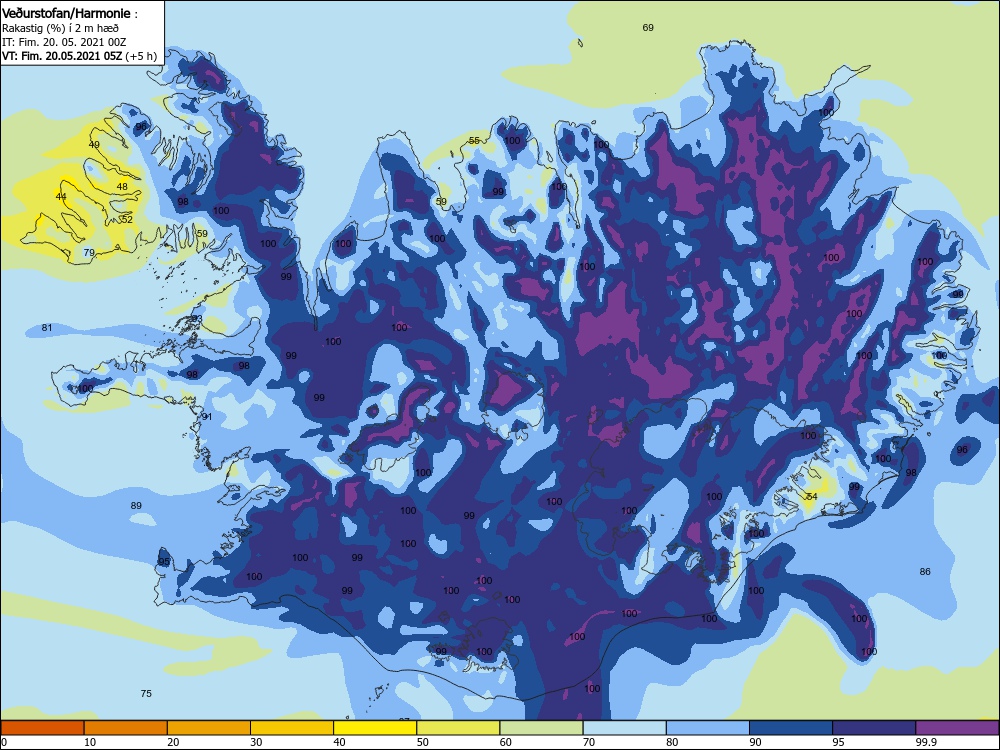
Task: Click legend tick label '90'
Action: pyautogui.click(x=756, y=742)
